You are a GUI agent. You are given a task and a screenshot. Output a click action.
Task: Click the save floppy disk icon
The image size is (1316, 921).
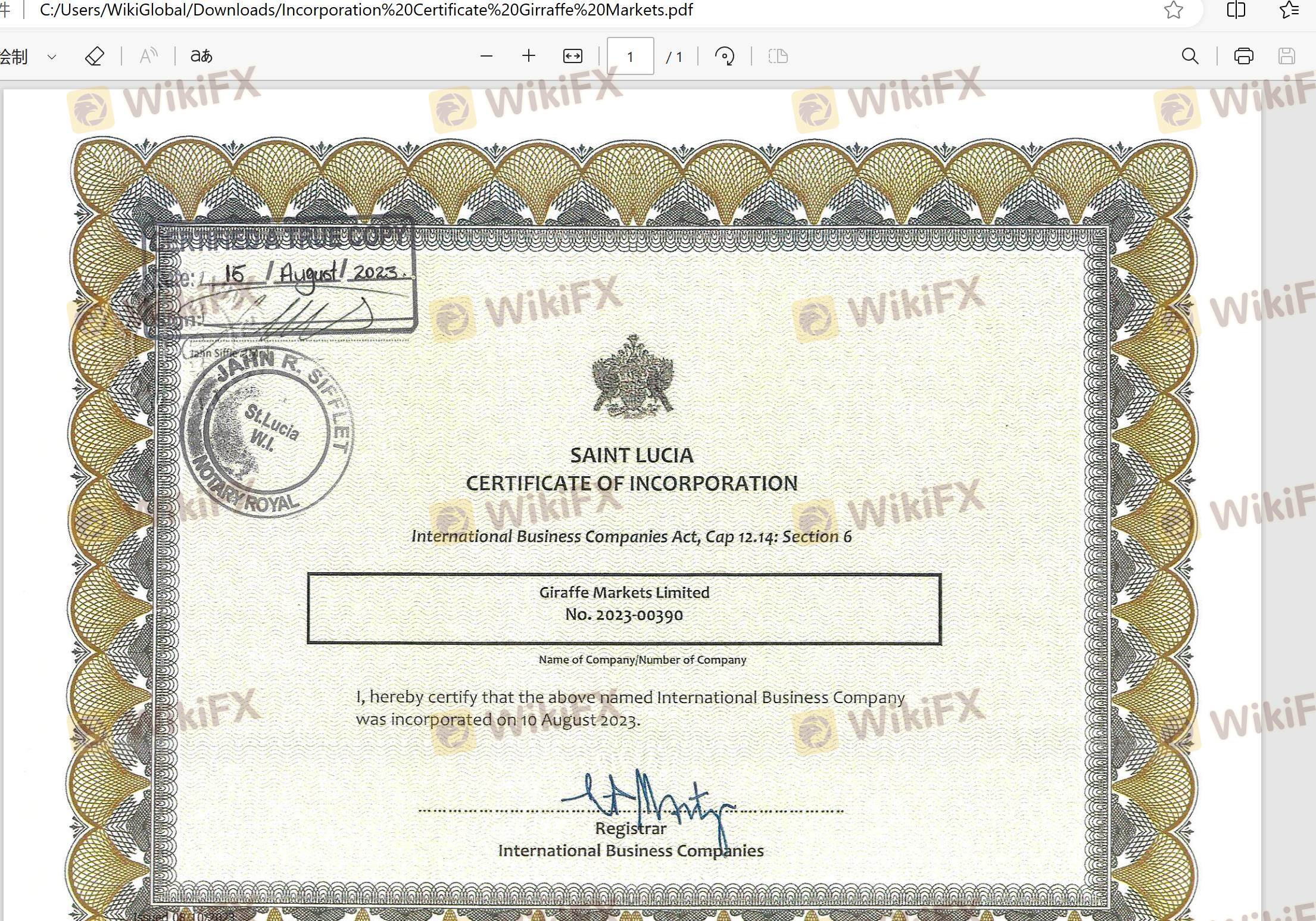(1286, 57)
